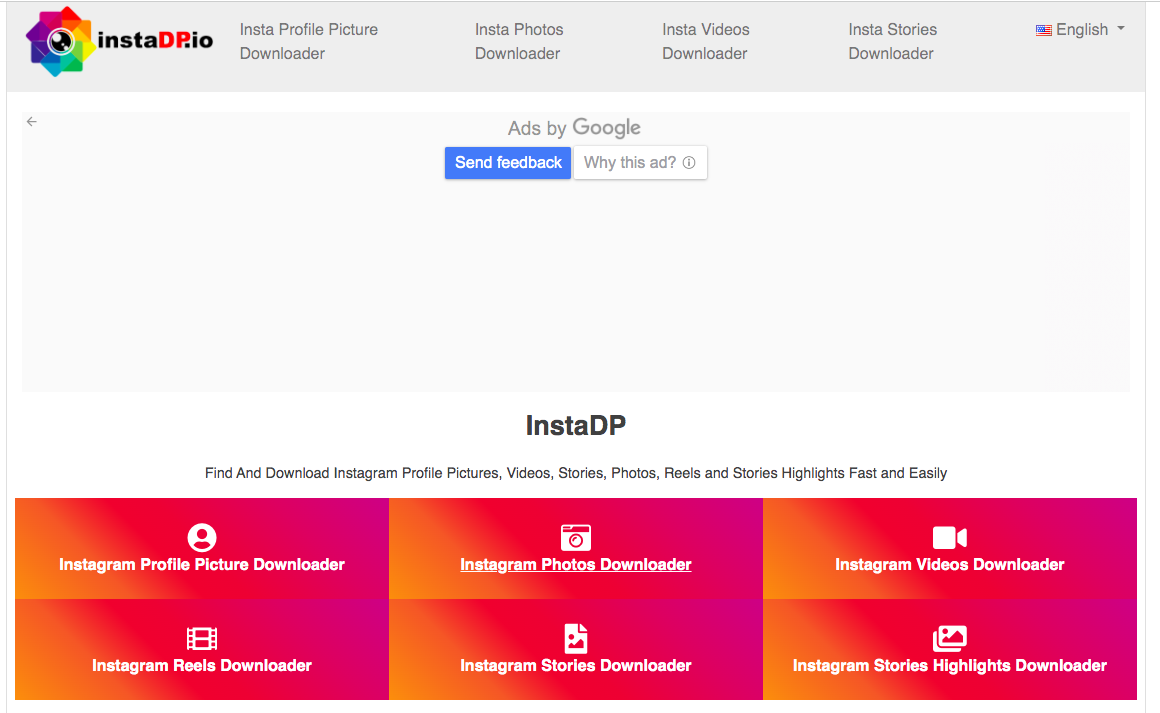
Task: Click the back arrow in the ad area
Action: [32, 121]
